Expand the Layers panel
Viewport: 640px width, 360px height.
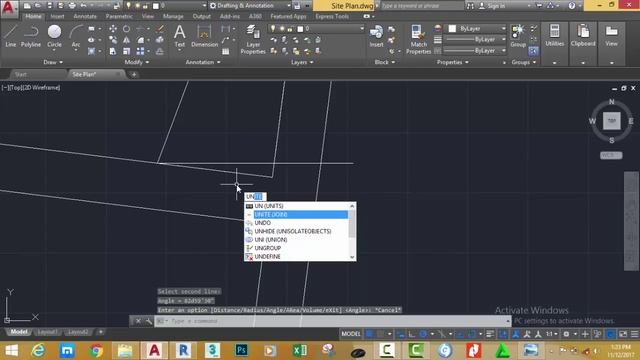[302, 62]
